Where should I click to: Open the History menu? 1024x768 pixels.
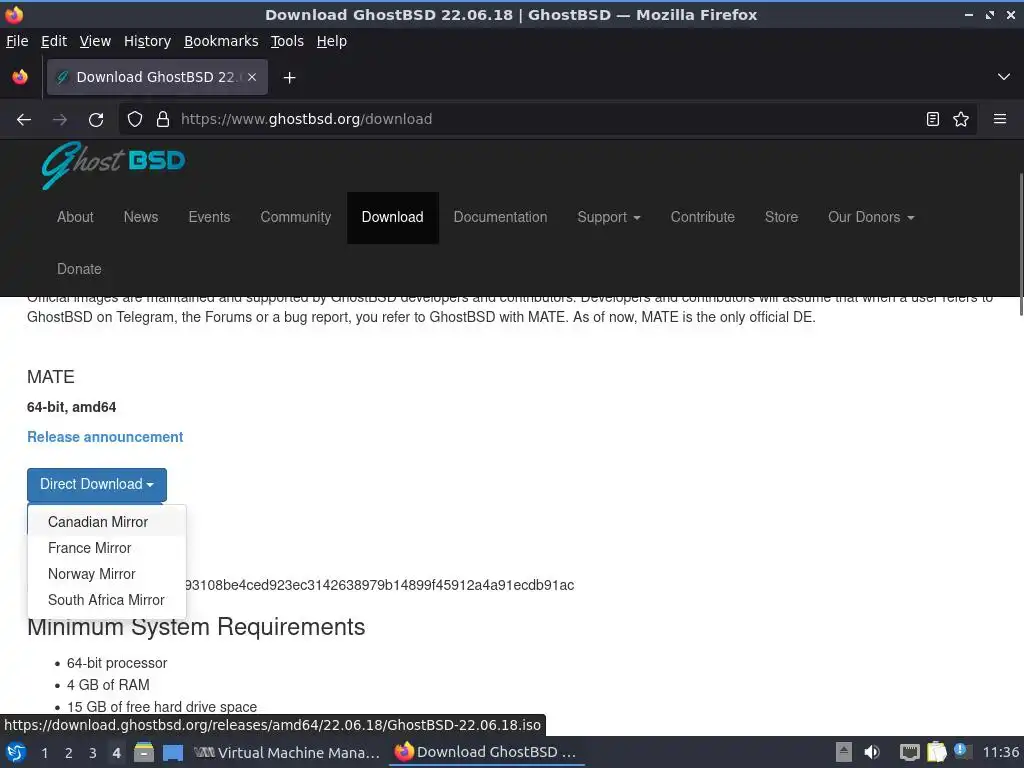tap(147, 41)
